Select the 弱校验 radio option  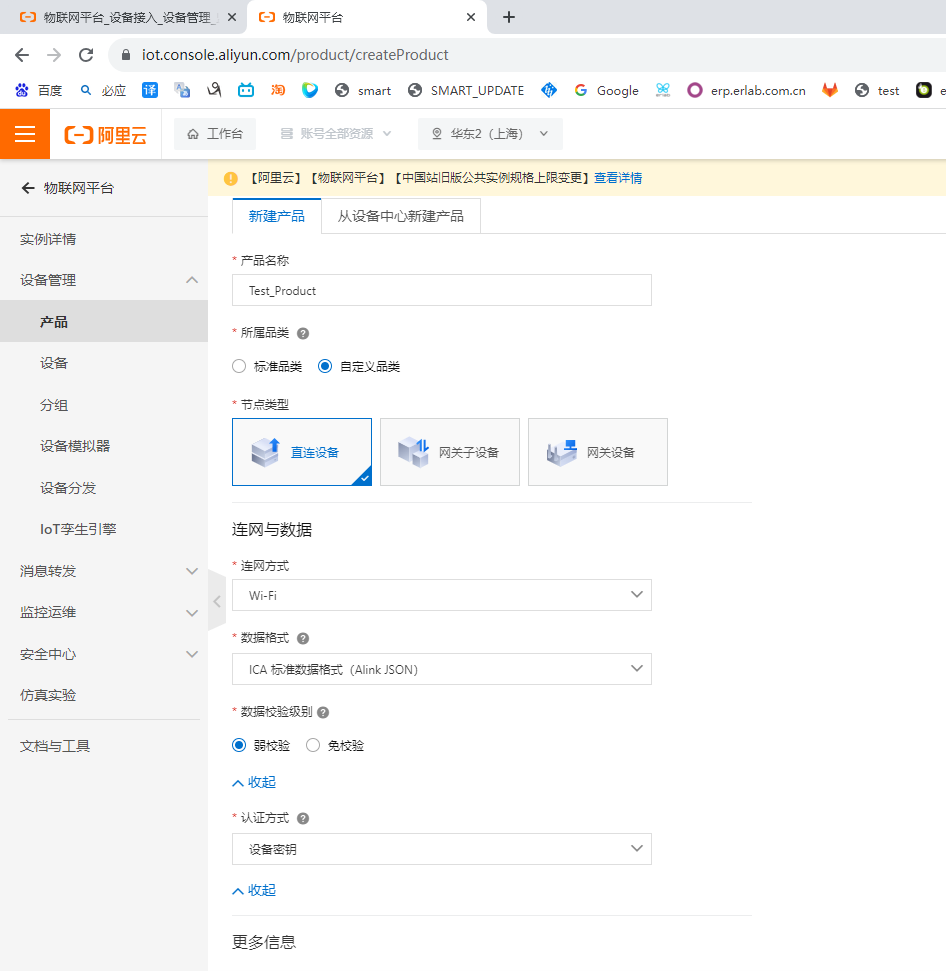239,746
